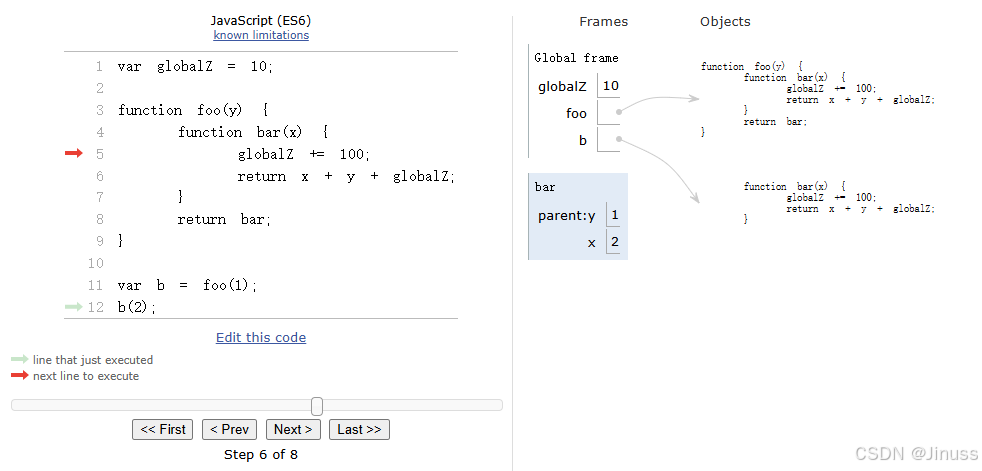This screenshot has width=982, height=471.
Task: Click line number 5 in code gutter
Action: pyautogui.click(x=100, y=154)
